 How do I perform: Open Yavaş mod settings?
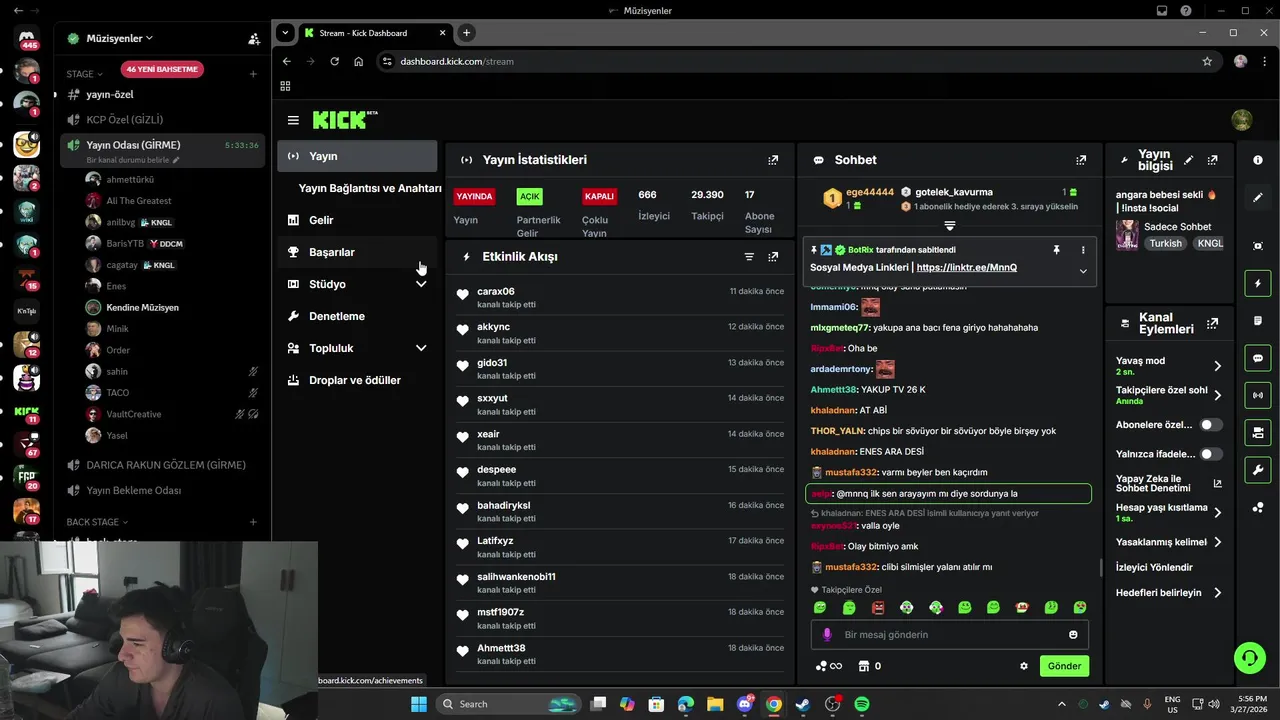click(1169, 365)
